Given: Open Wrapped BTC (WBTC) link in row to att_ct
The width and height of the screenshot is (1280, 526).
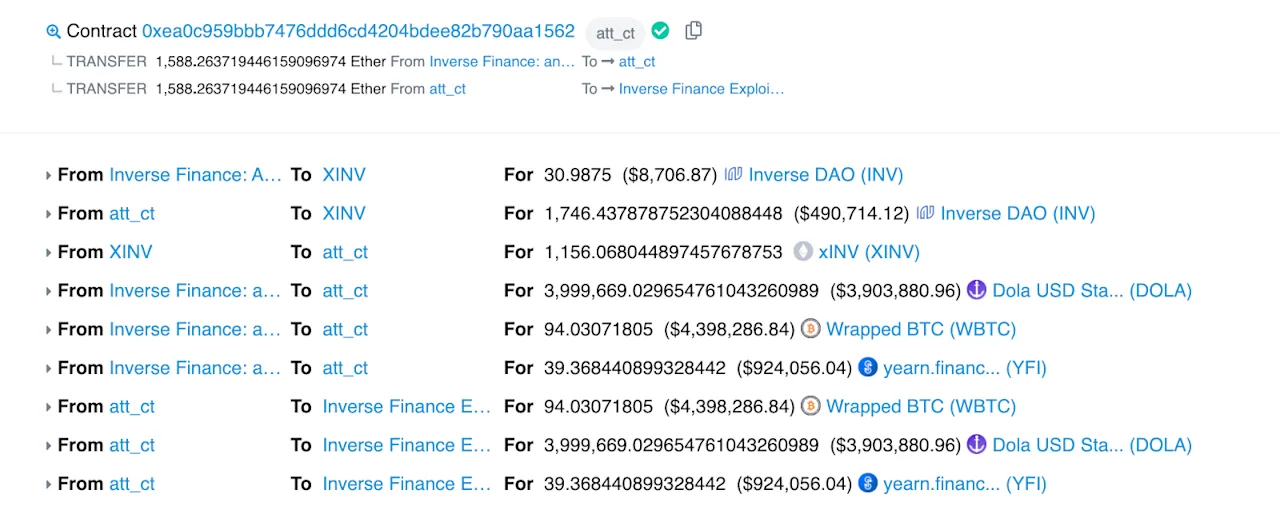Looking at the screenshot, I should click(x=921, y=329).
